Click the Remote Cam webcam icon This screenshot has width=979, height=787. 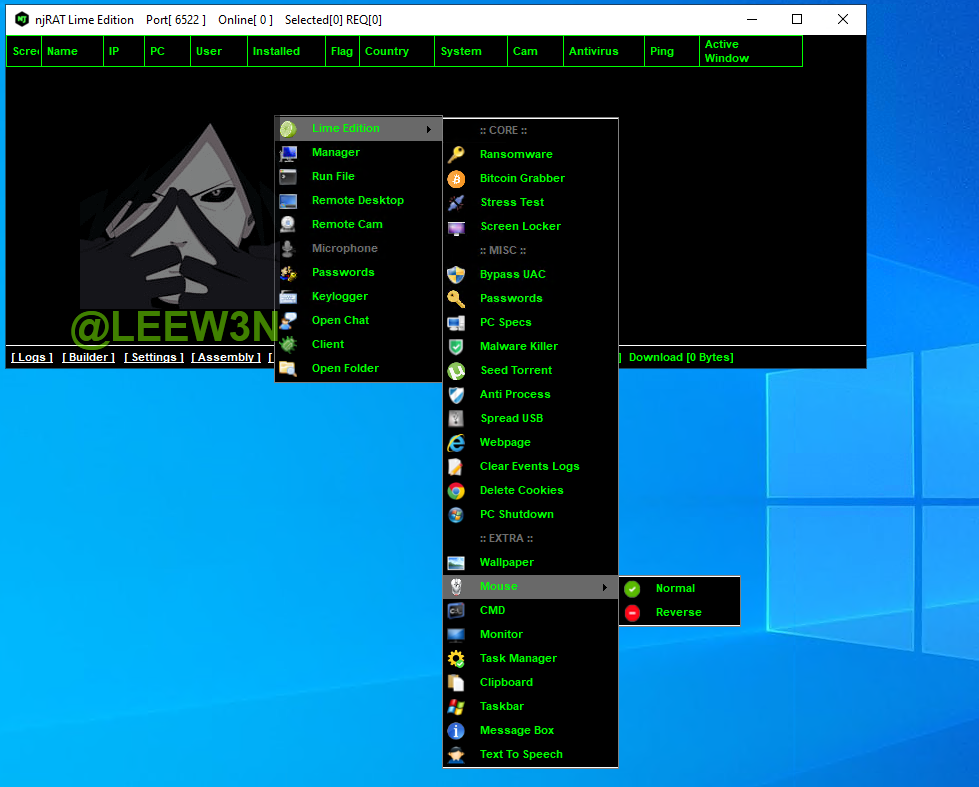pyautogui.click(x=288, y=224)
